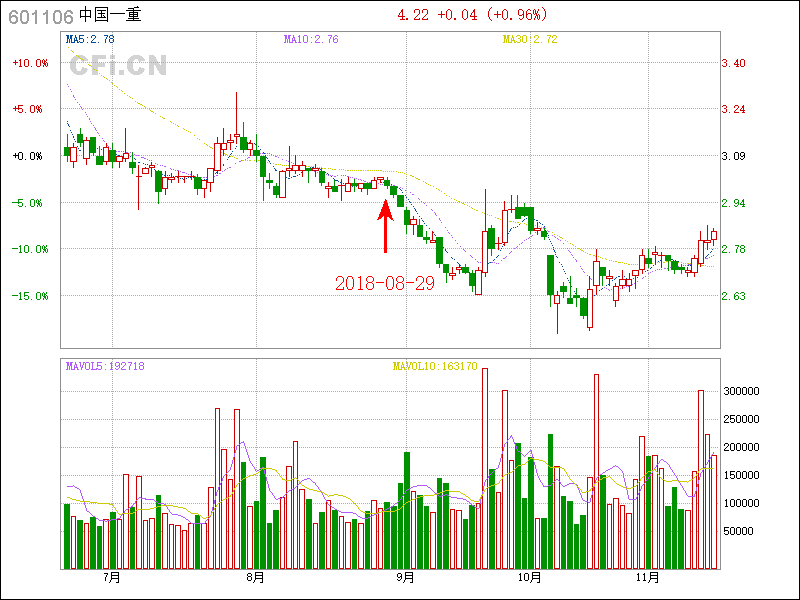Click the 2.78 price axis label on right
This screenshot has width=800, height=600.
coord(733,249)
